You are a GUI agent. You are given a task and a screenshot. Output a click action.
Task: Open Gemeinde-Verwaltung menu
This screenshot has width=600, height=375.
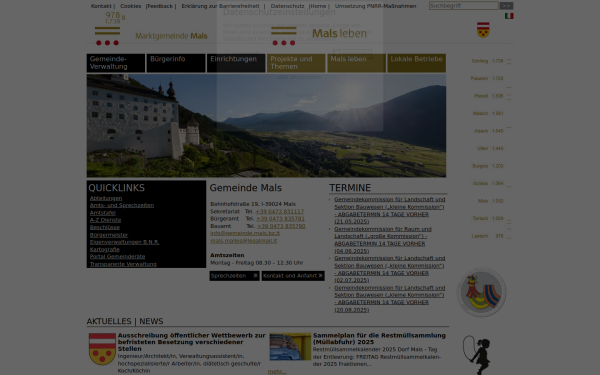pos(116,63)
